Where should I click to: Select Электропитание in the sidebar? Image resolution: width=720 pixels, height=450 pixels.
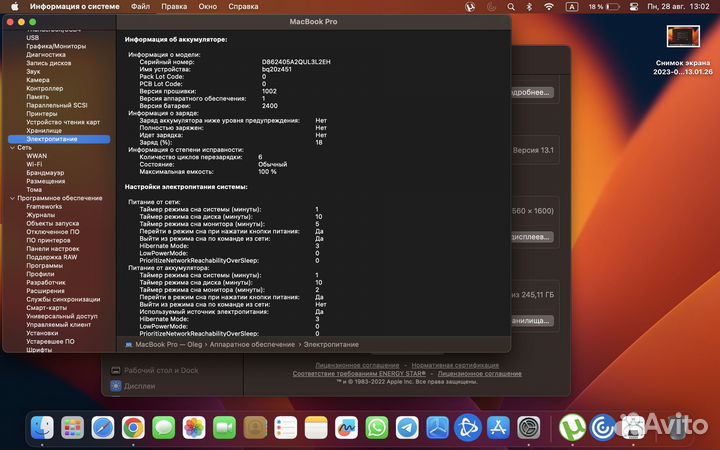59,139
